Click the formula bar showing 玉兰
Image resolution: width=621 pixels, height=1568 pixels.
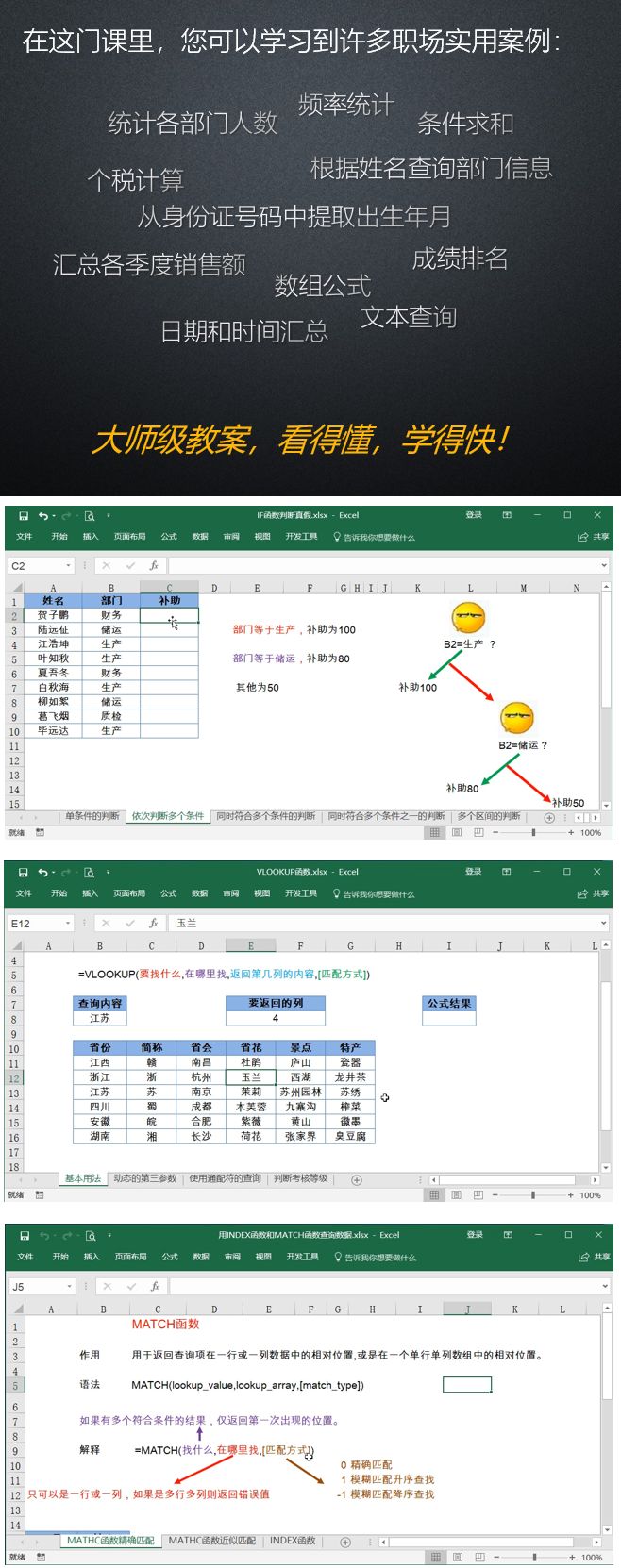click(x=387, y=923)
